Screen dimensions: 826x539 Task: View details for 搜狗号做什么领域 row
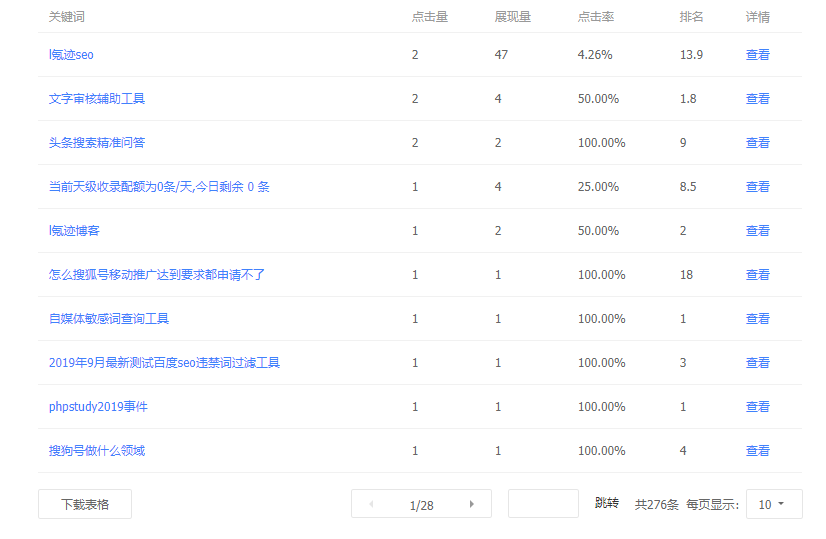(x=757, y=451)
